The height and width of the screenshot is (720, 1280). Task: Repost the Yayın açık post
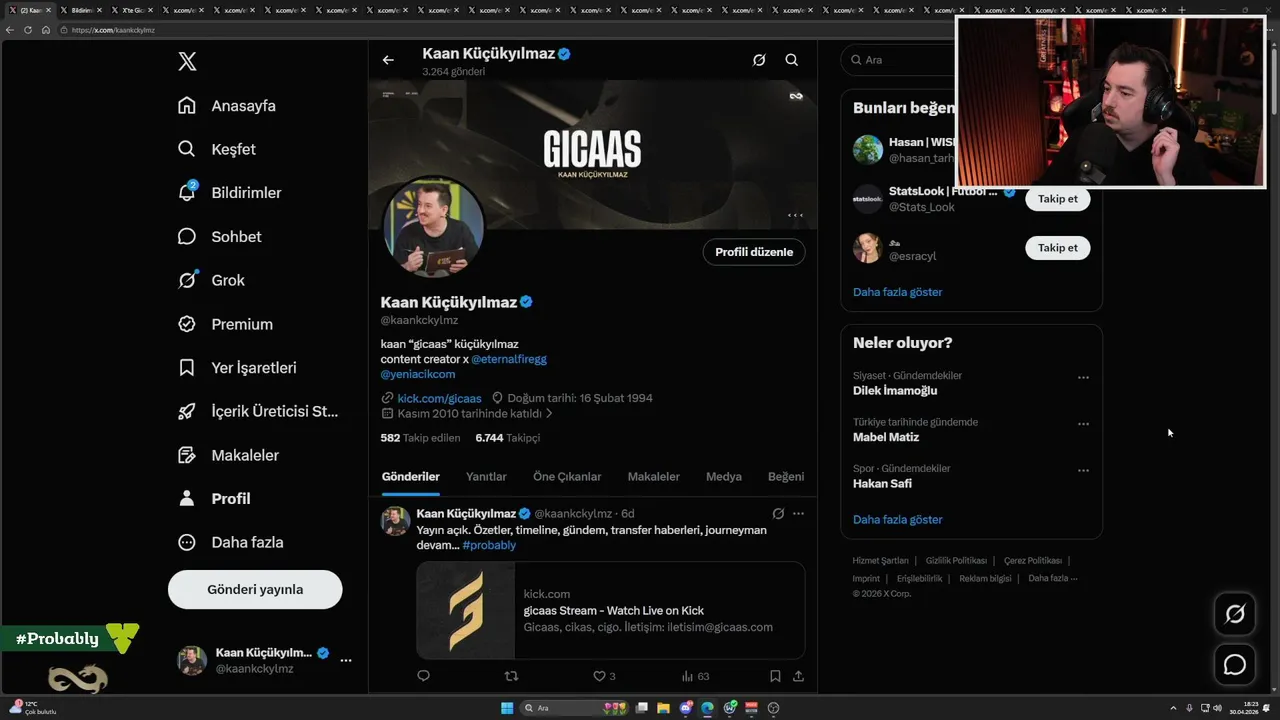(511, 676)
